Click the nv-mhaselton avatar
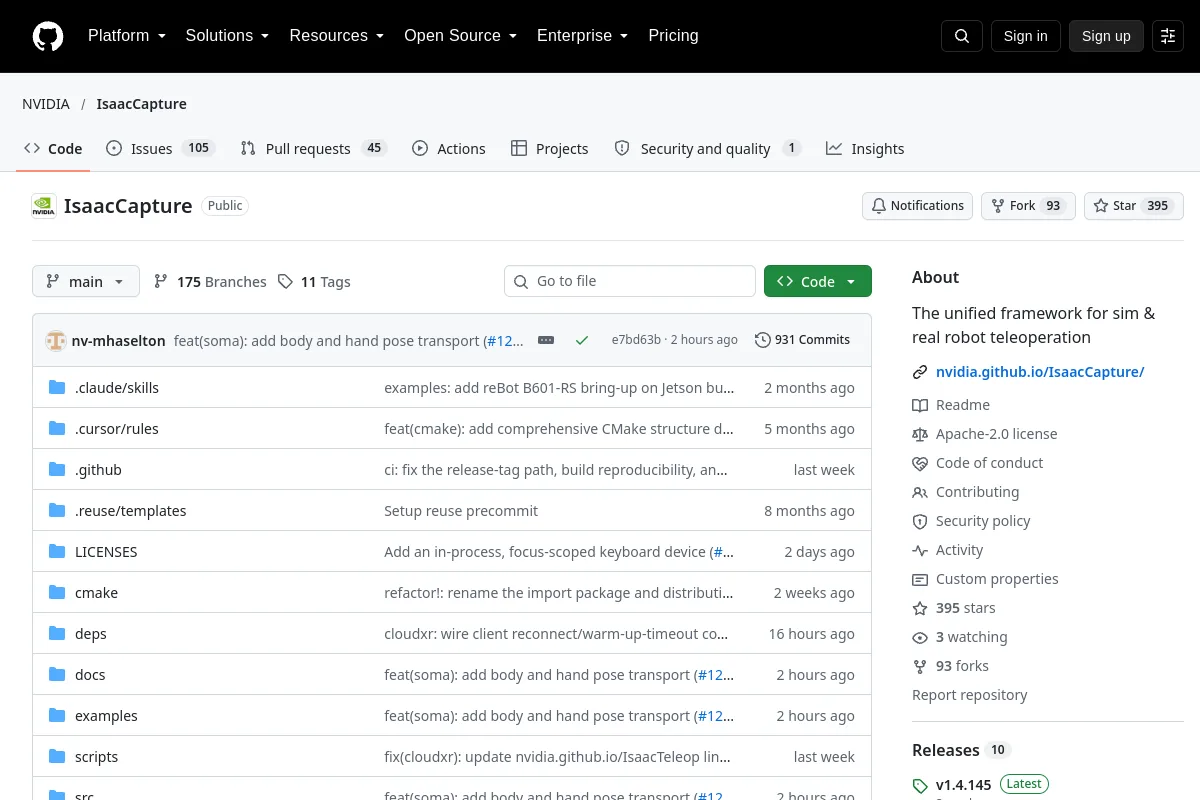This screenshot has height=800, width=1200. pos(55,341)
